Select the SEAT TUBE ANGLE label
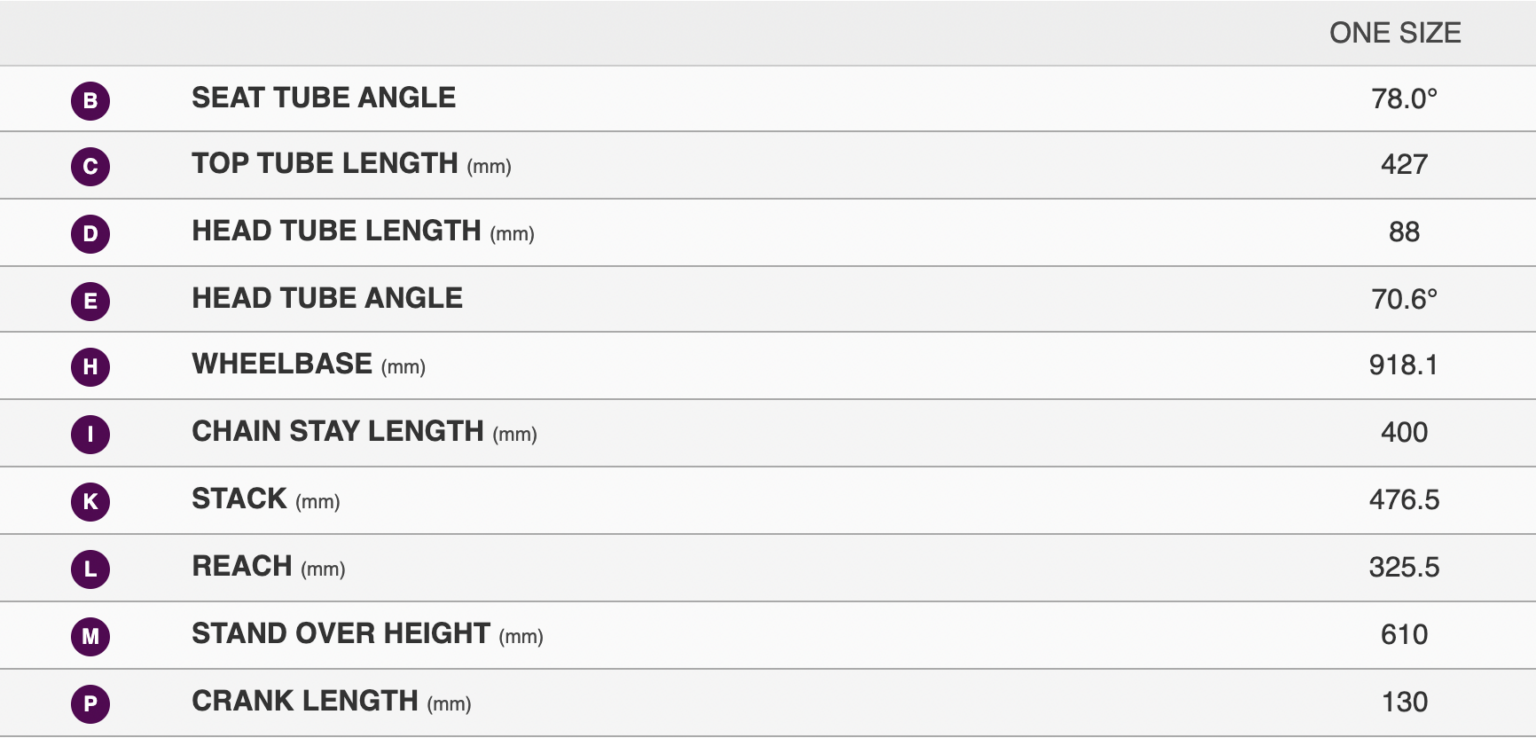1536x738 pixels. pyautogui.click(x=324, y=97)
